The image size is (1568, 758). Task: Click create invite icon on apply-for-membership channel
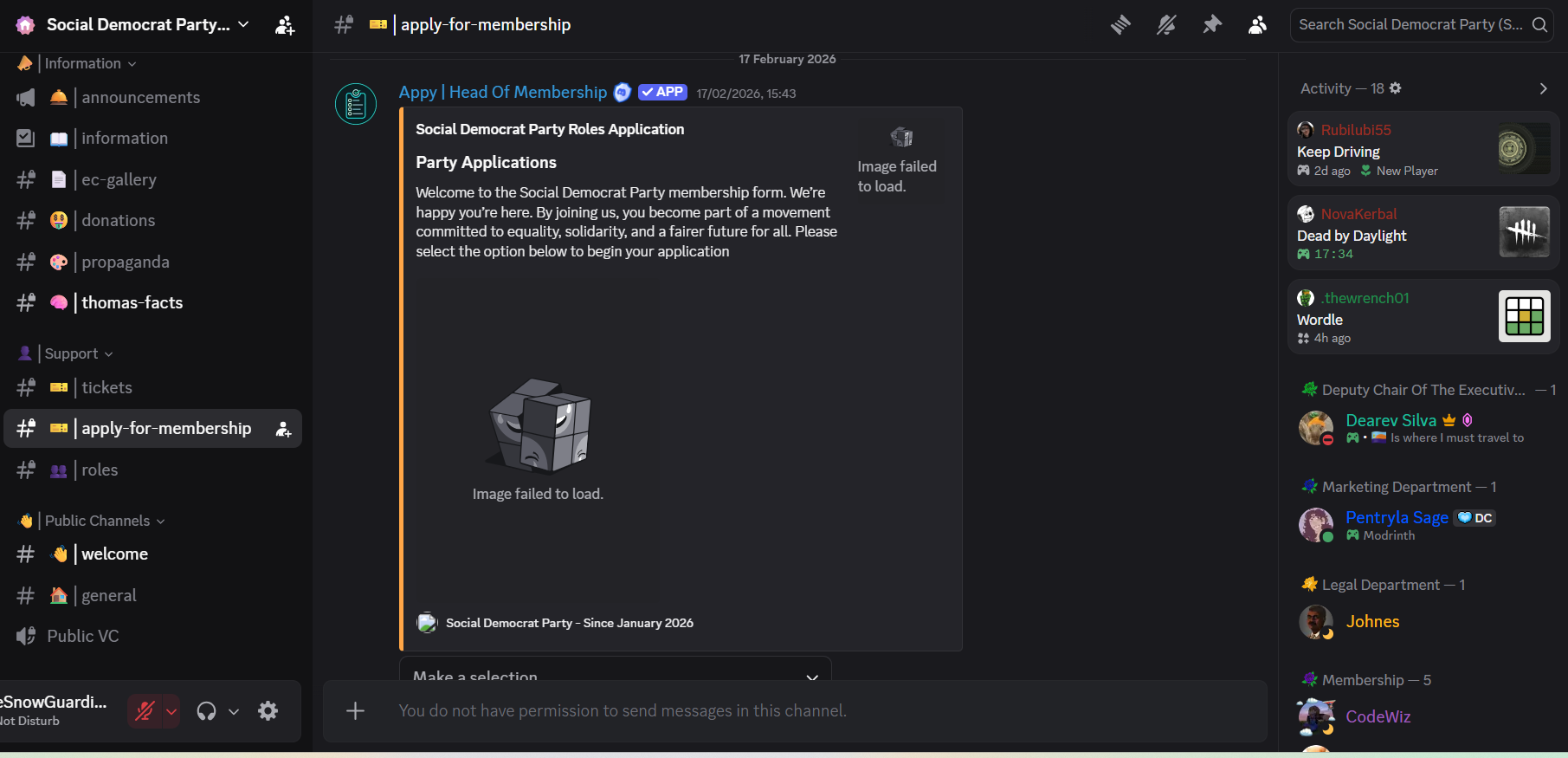tap(283, 429)
